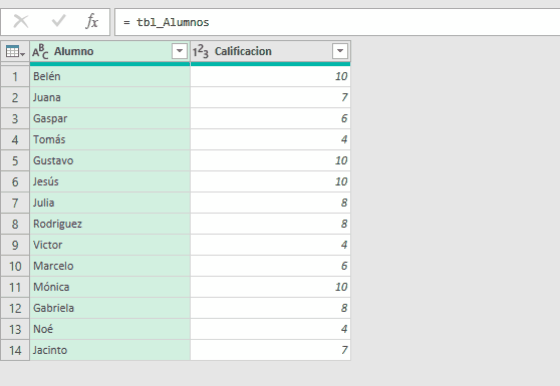Select the cell containing Noé

[110, 329]
